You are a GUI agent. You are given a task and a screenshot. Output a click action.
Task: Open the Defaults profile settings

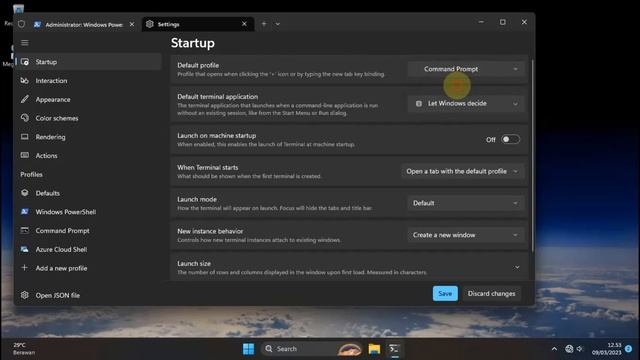tap(88, 193)
